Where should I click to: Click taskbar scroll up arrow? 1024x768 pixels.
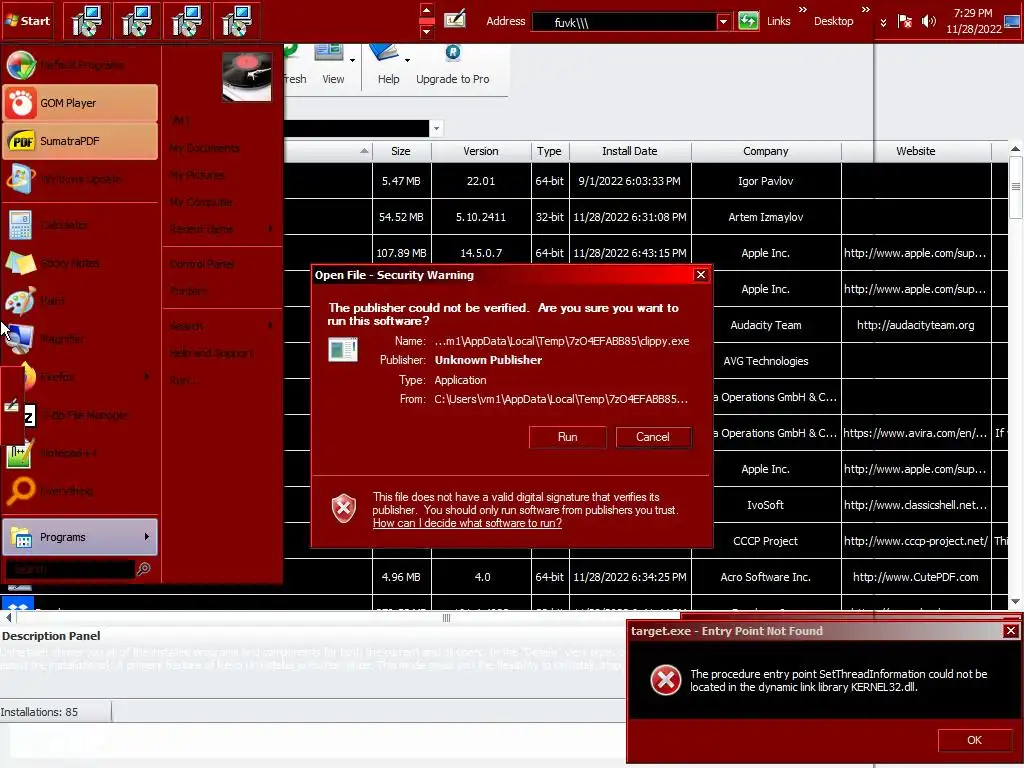click(x=426, y=10)
